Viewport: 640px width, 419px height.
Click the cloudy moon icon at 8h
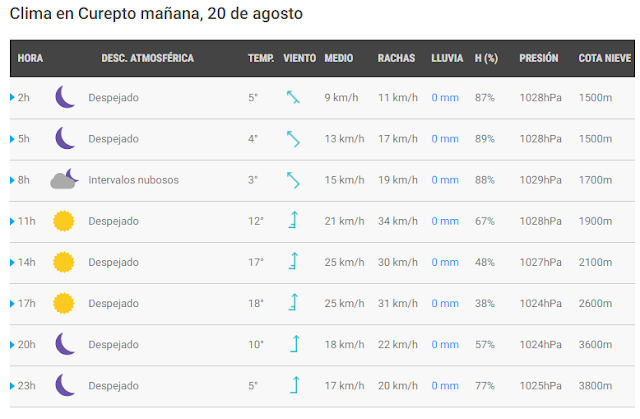pyautogui.click(x=64, y=179)
